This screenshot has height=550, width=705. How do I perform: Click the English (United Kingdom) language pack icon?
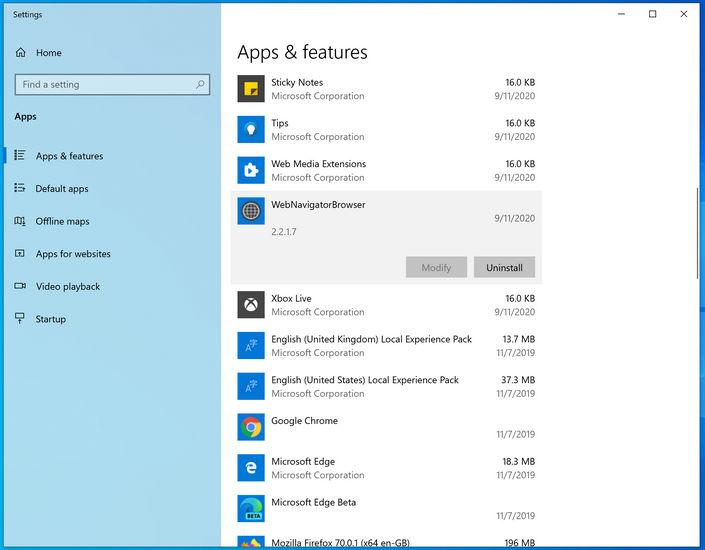coord(251,346)
